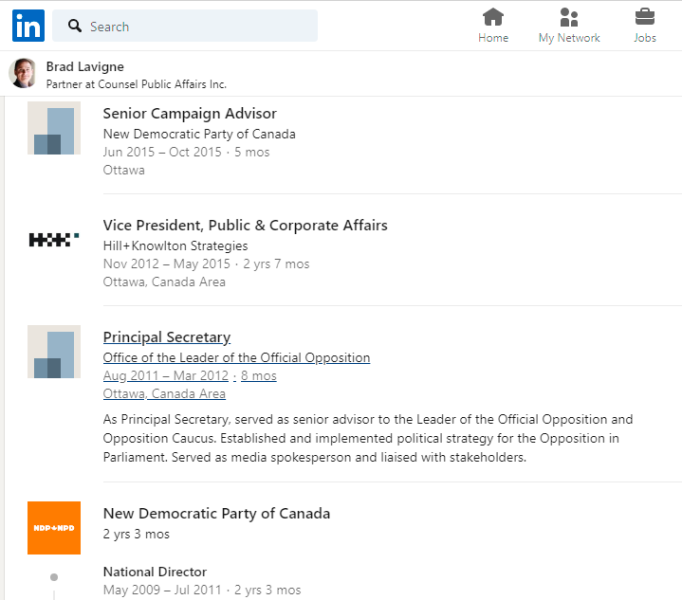Open the Home house icon

pos(493,17)
